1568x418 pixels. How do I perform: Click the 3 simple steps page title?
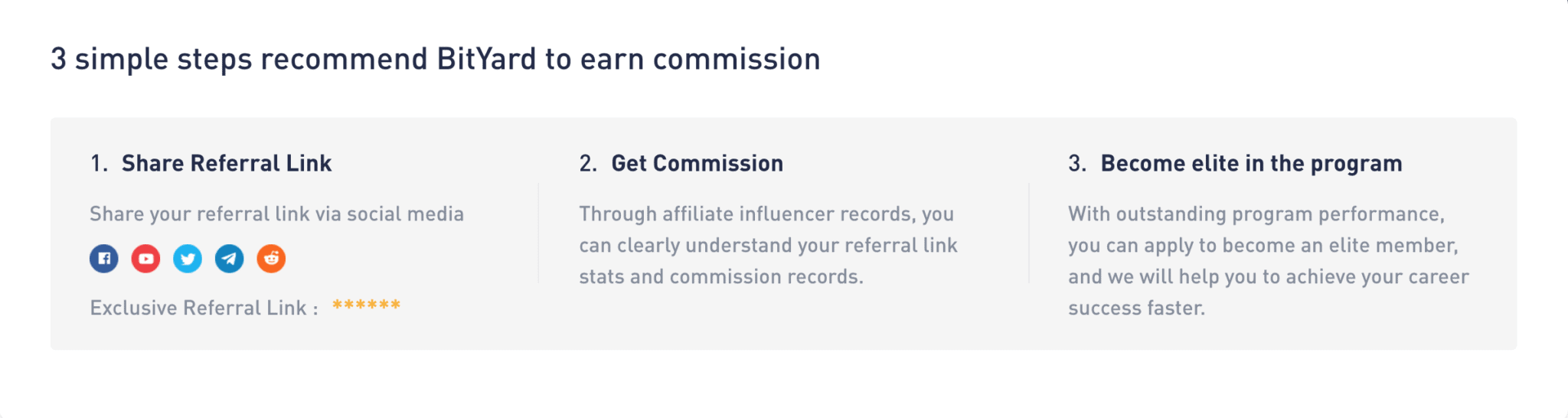(x=436, y=60)
